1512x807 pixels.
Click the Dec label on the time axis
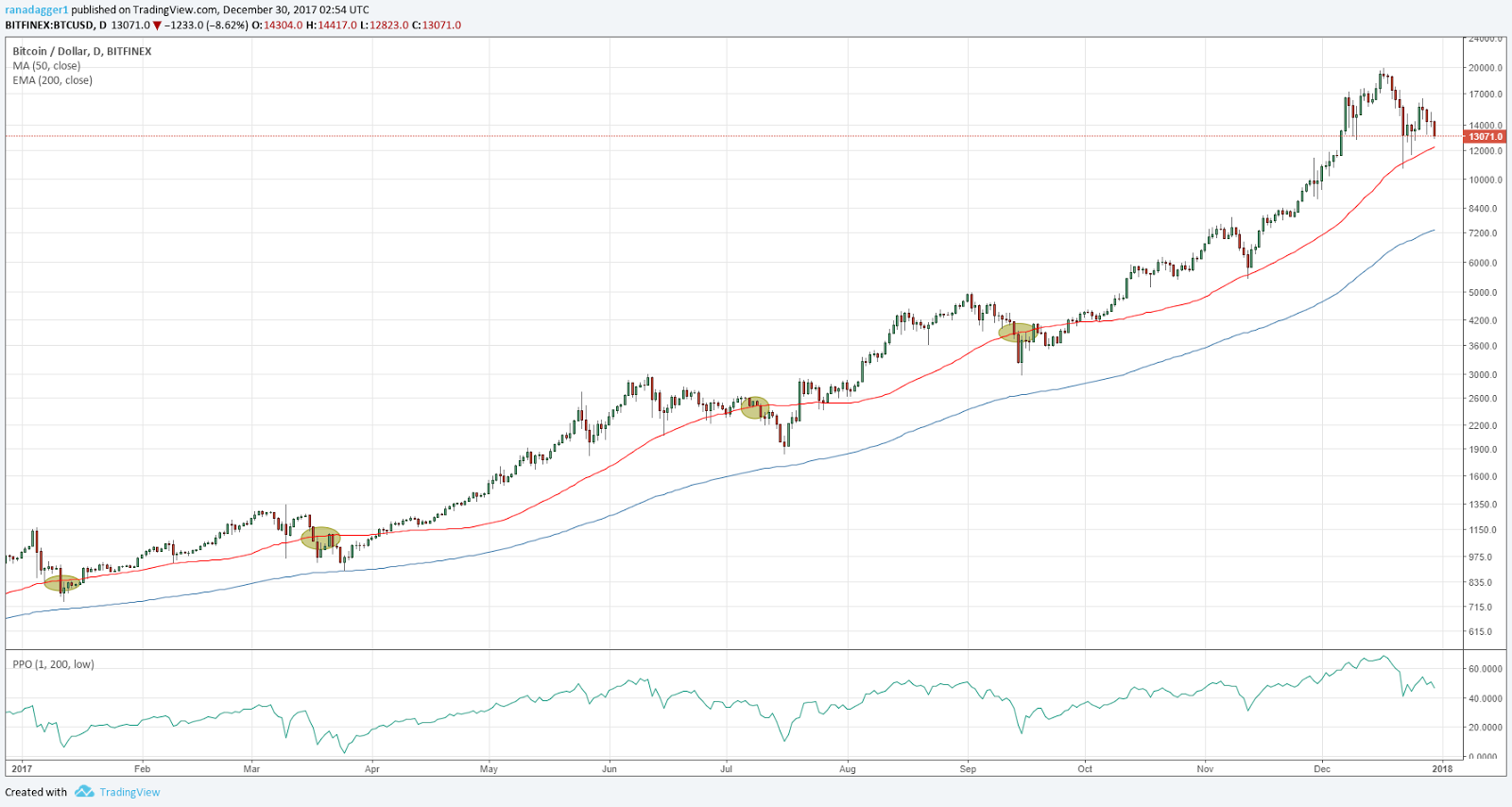[1322, 768]
